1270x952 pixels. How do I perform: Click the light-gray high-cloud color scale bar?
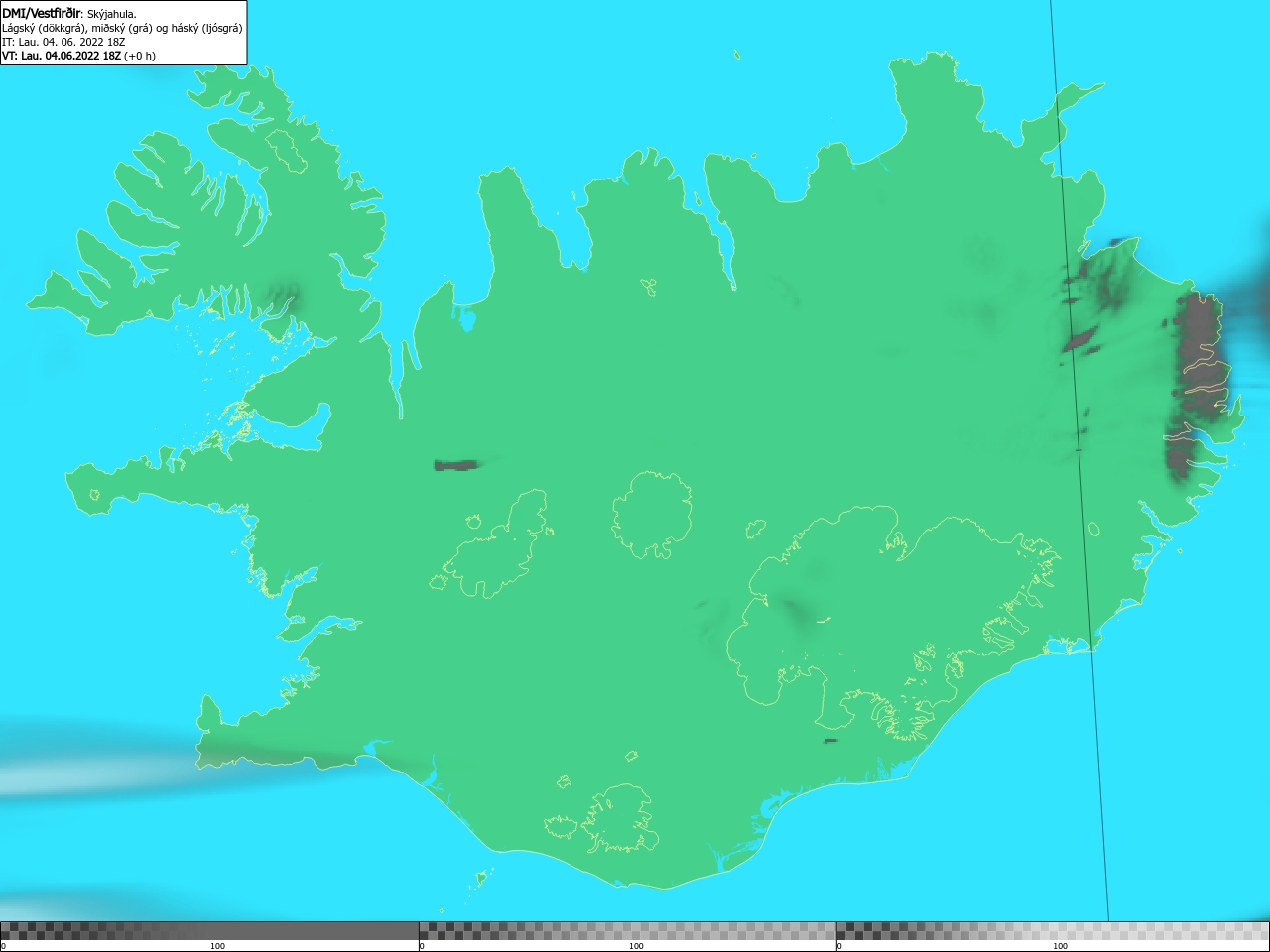pyautogui.click(x=1053, y=931)
